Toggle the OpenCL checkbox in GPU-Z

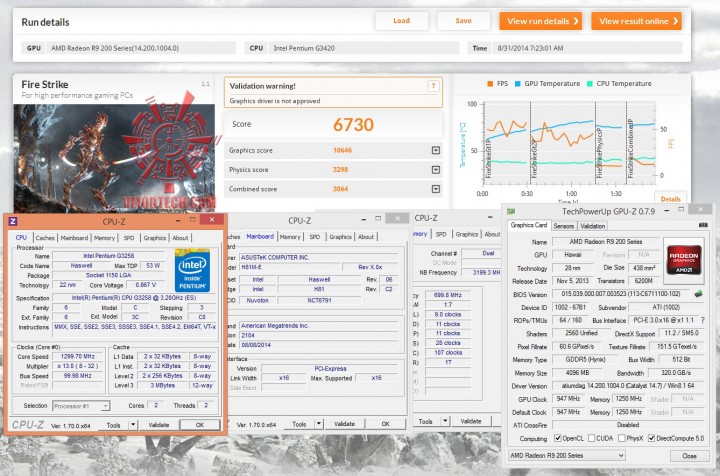point(557,438)
